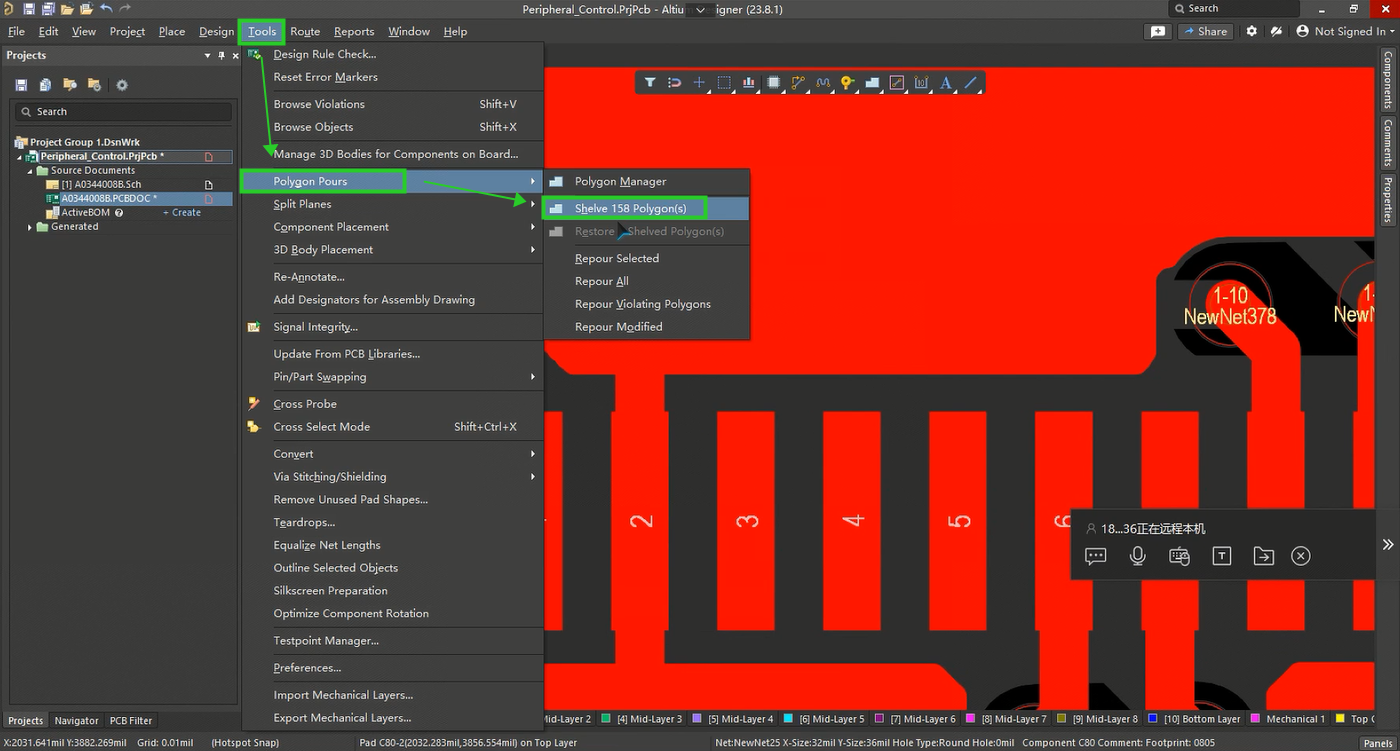1400x751 pixels.
Task: Pin the Projects panel
Action: 222,56
